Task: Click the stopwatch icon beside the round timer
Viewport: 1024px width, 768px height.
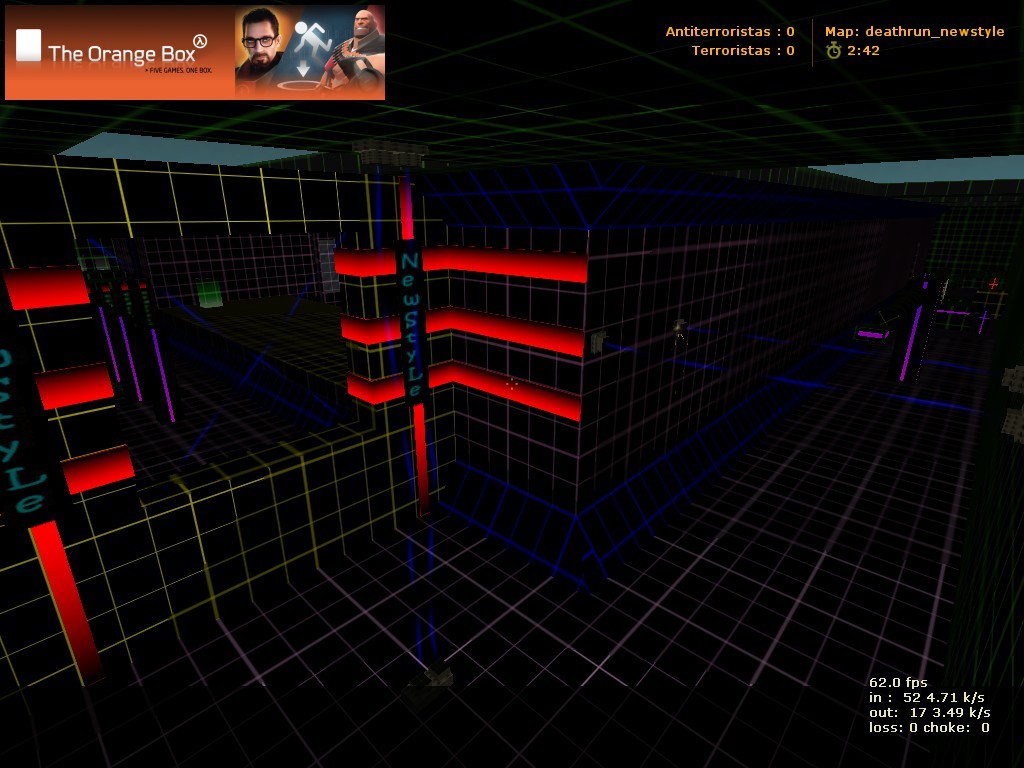Action: 833,50
